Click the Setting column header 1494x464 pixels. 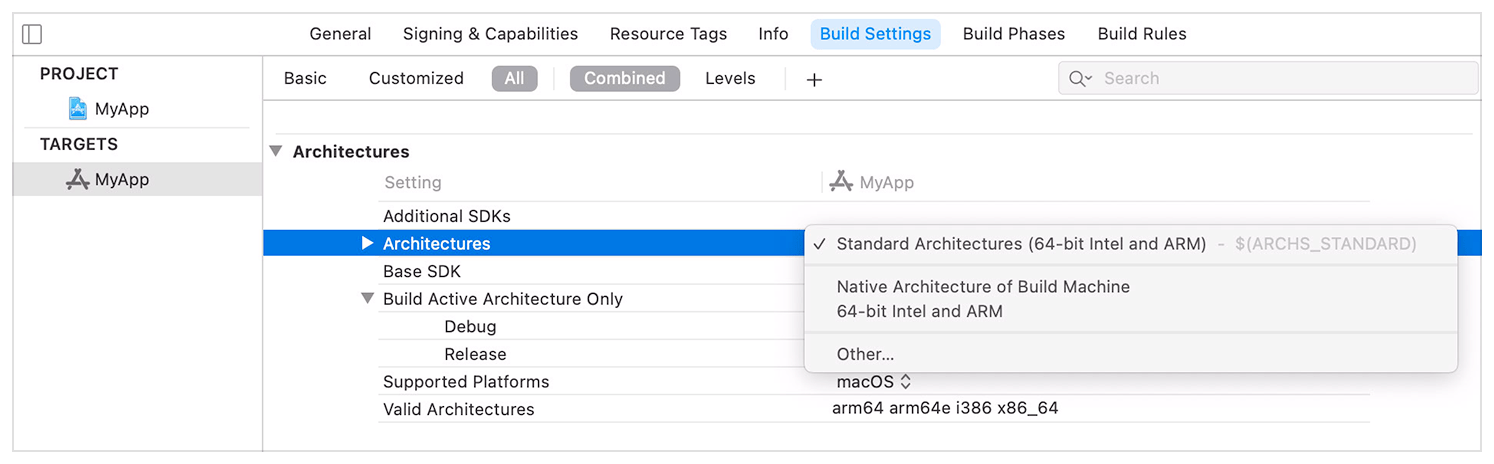[412, 183]
